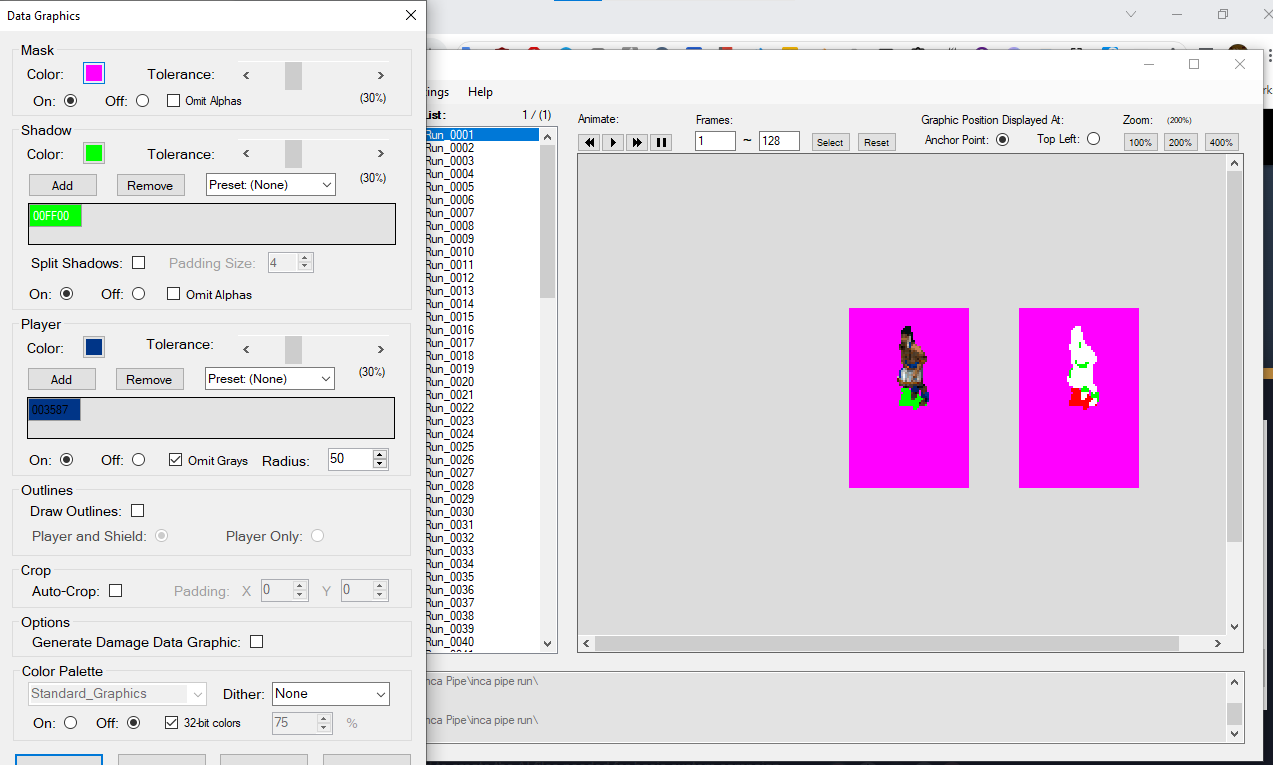Open the Player Preset dropdown
Image resolution: width=1273 pixels, height=765 pixels.
point(270,378)
